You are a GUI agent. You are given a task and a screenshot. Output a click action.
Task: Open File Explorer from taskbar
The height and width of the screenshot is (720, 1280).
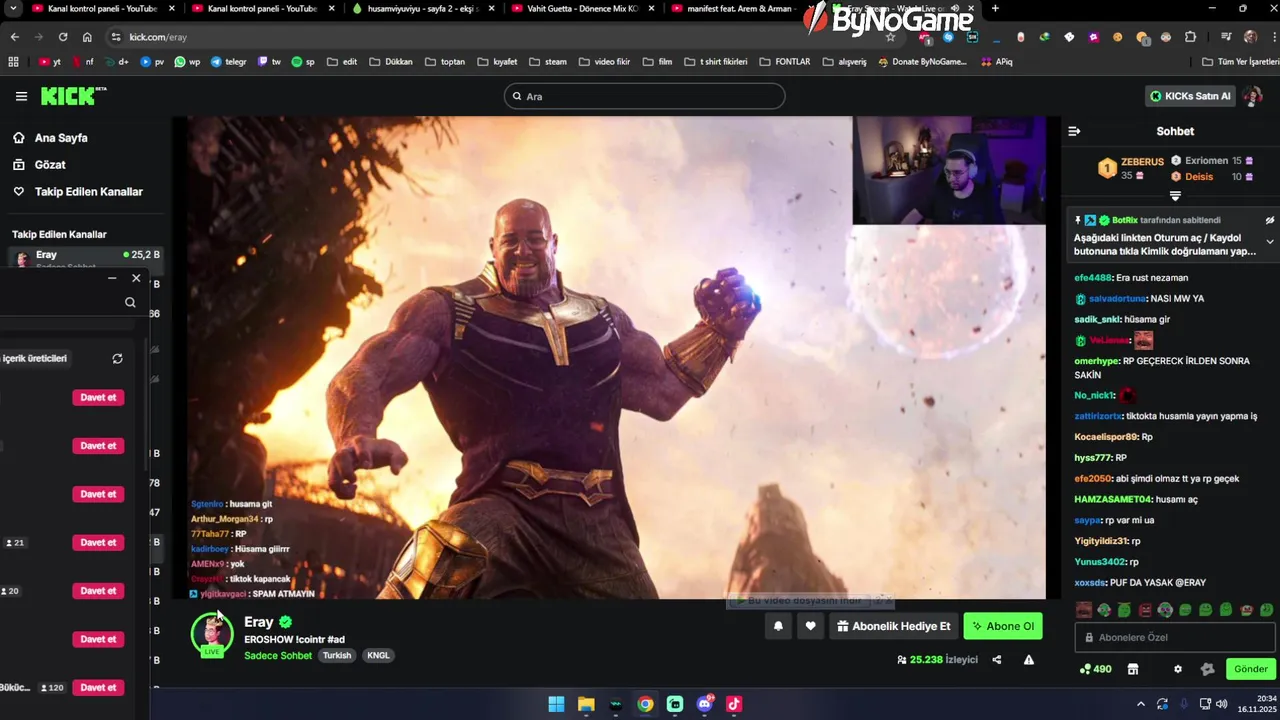586,704
